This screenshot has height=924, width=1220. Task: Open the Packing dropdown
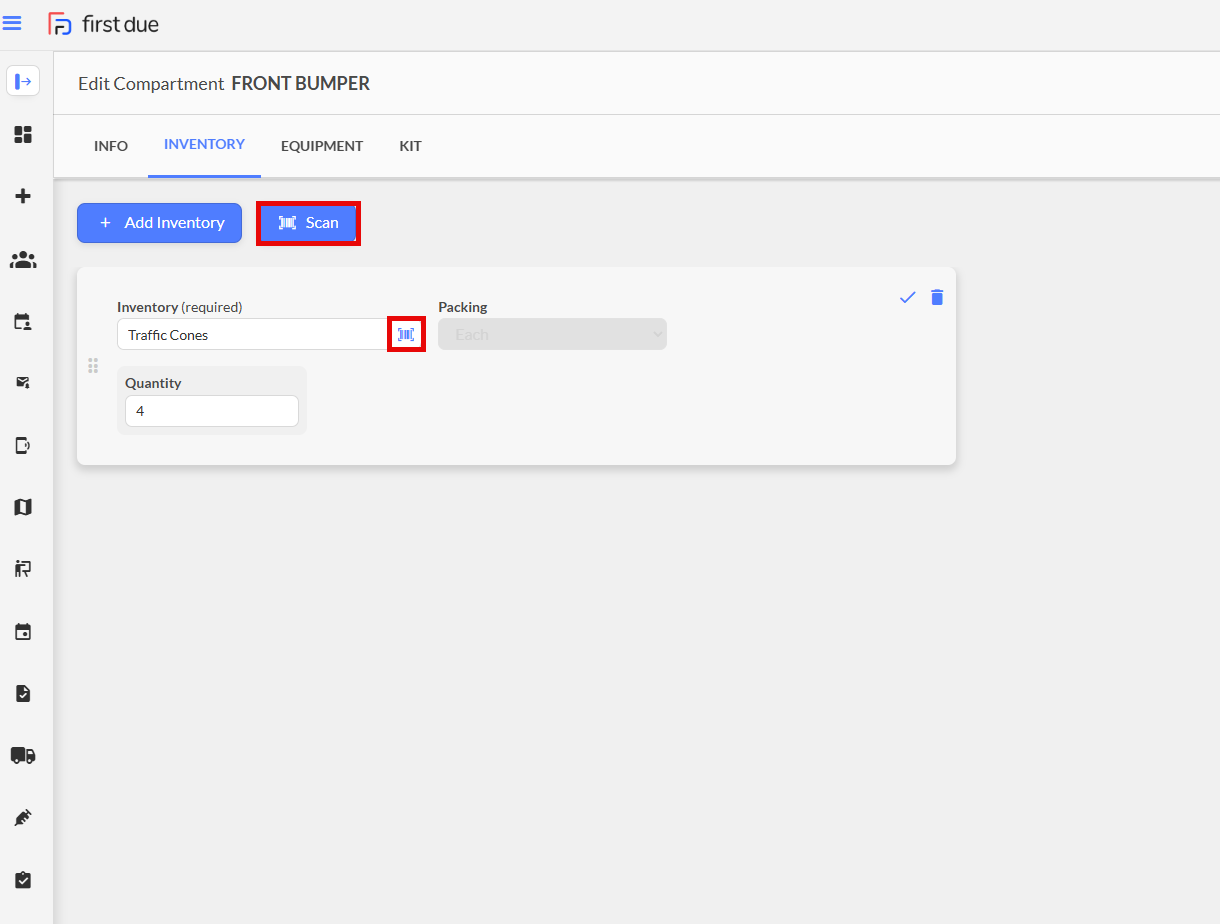552,334
